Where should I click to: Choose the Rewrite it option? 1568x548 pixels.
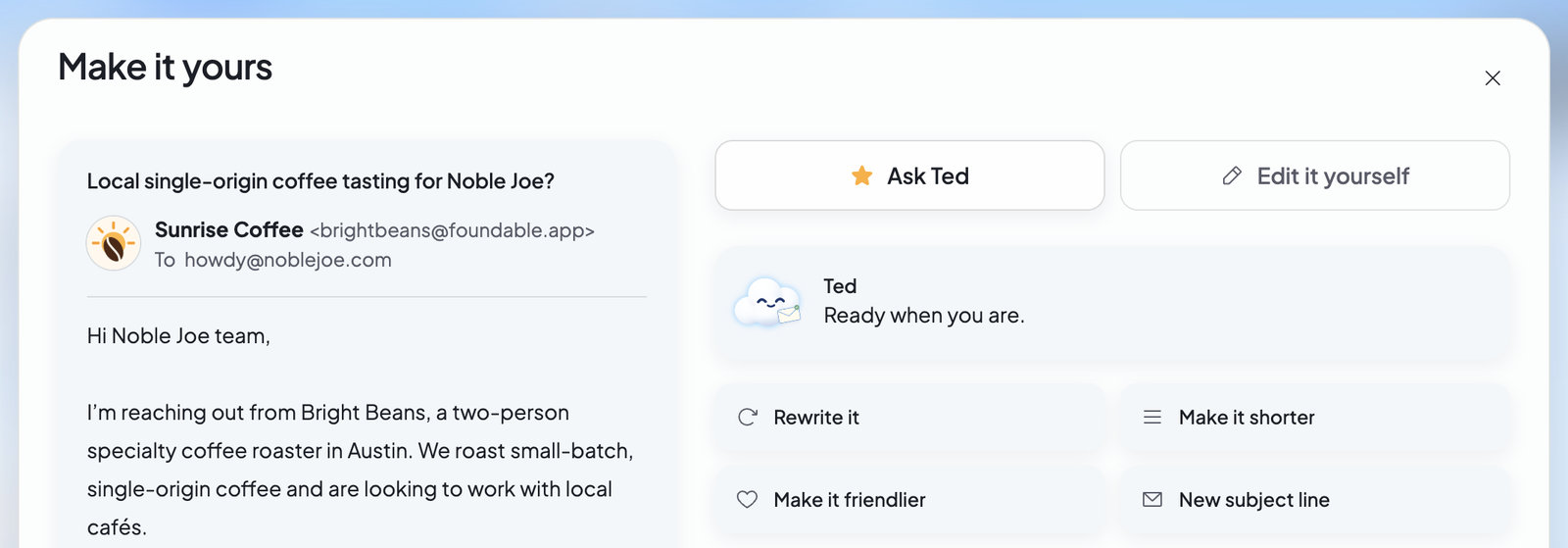(909, 417)
